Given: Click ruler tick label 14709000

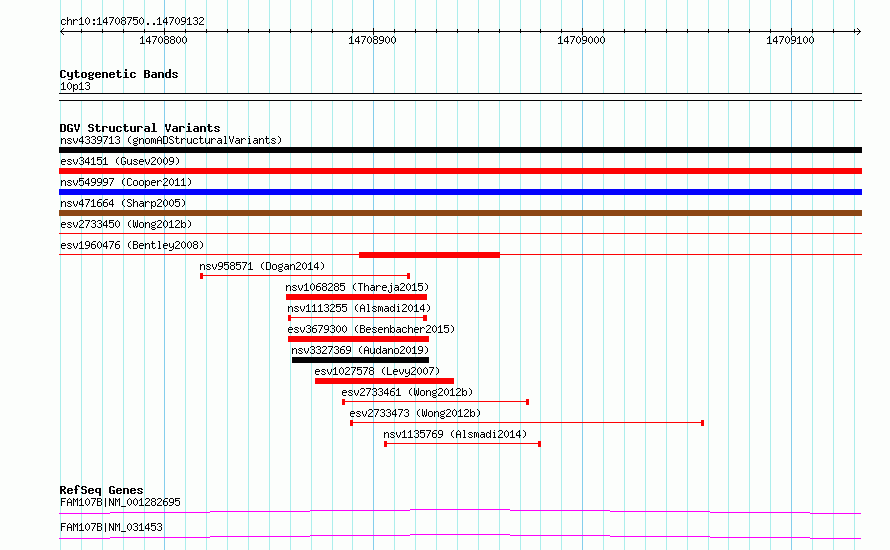Looking at the screenshot, I should 581,40.
